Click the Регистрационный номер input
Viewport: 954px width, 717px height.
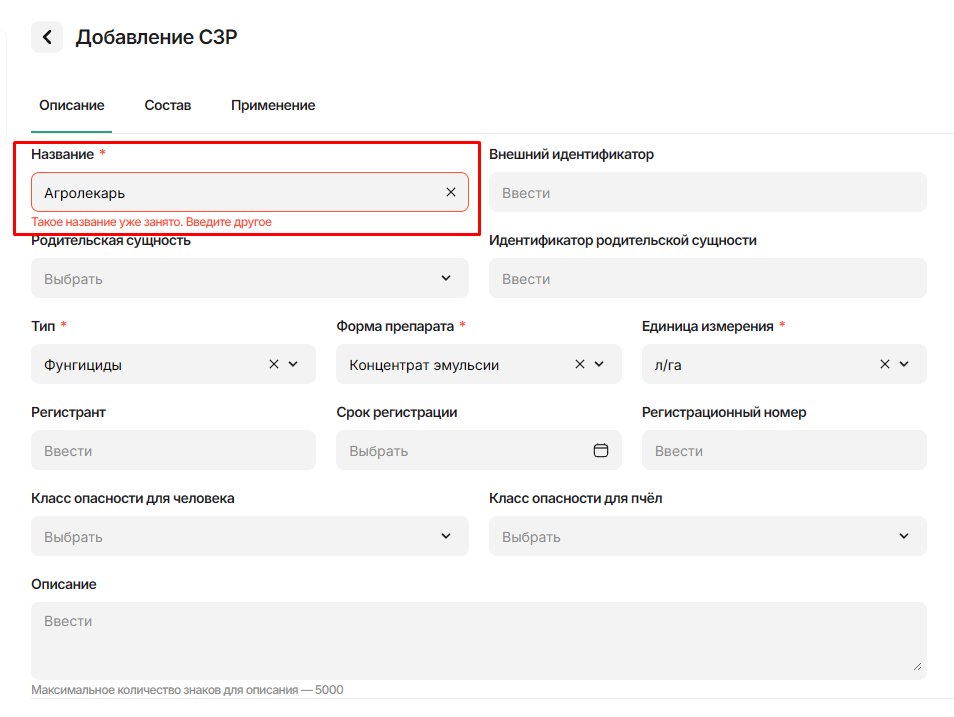pyautogui.click(x=784, y=450)
